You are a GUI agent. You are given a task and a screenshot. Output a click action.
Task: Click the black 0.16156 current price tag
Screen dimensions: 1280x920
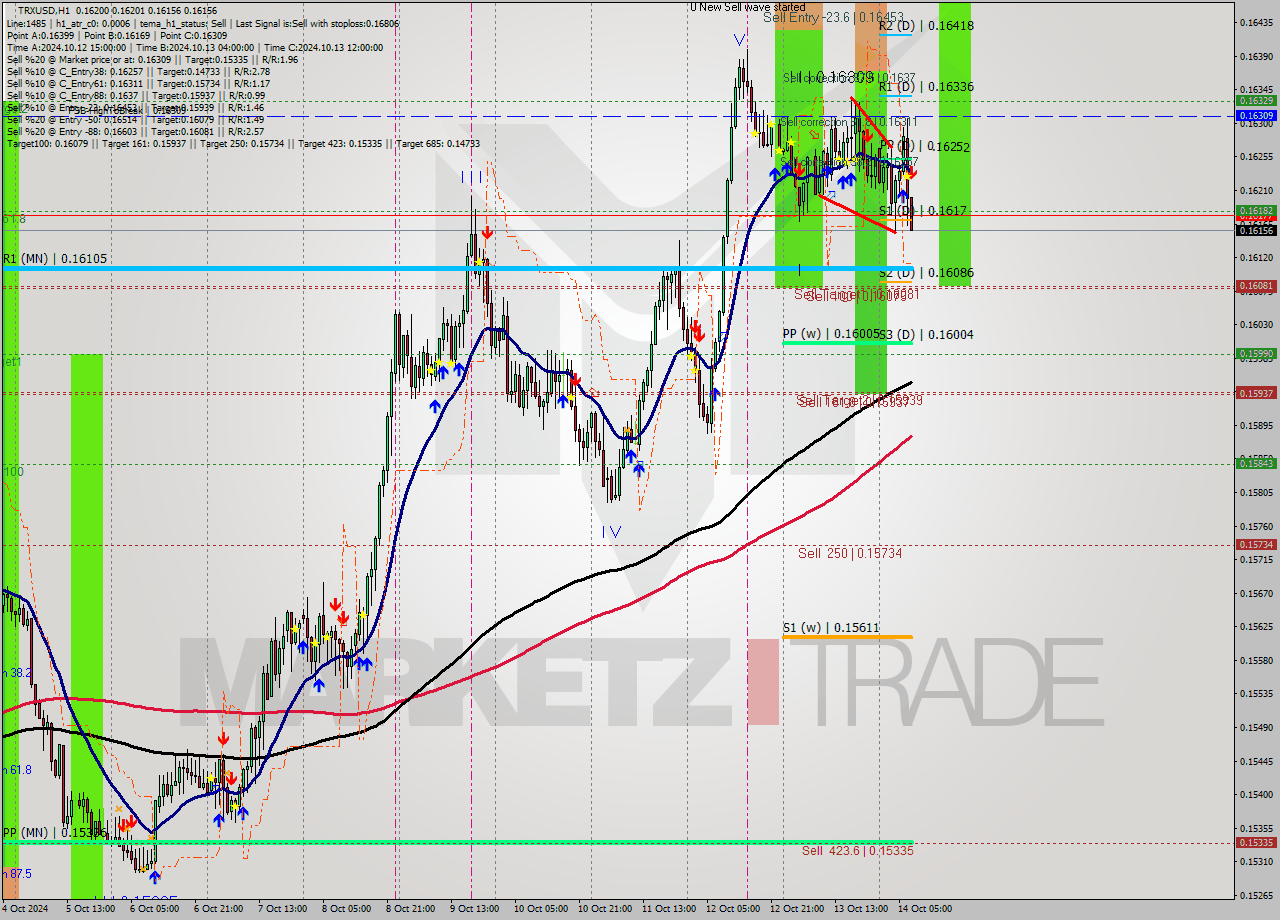pyautogui.click(x=1256, y=230)
